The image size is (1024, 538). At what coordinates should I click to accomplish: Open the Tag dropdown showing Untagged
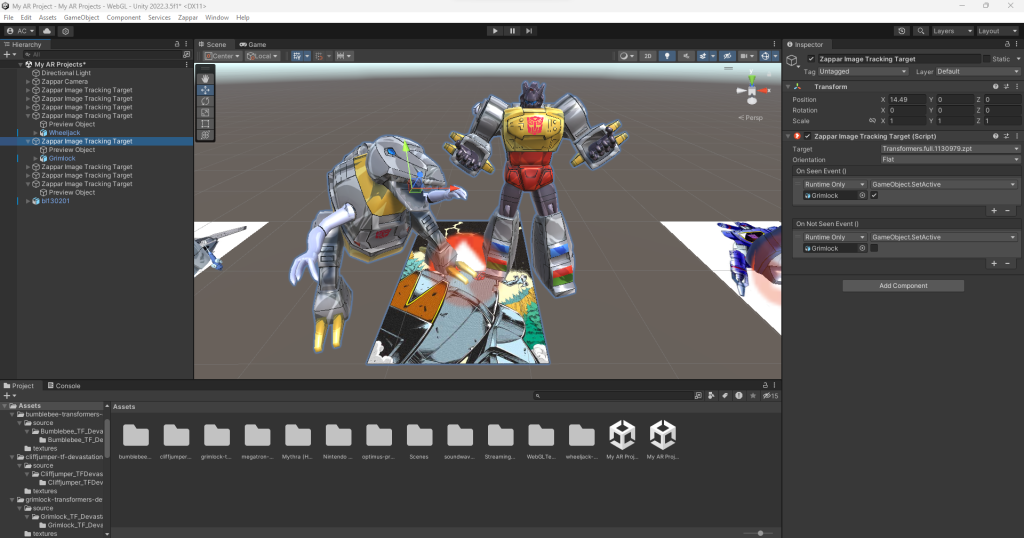point(862,72)
